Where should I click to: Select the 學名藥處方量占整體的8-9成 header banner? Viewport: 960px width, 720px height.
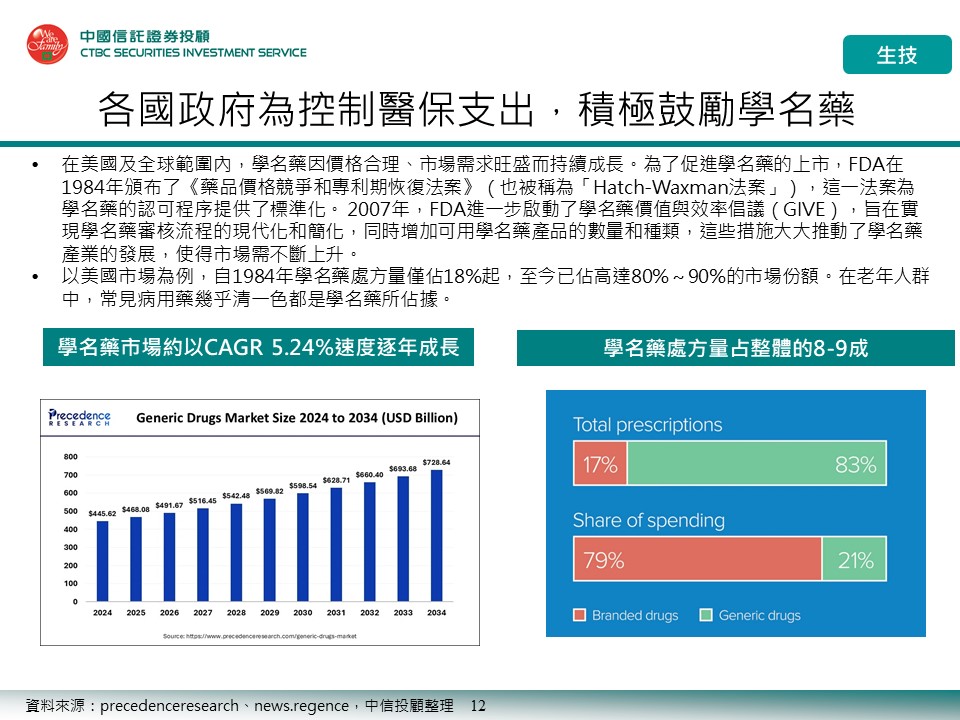point(735,348)
